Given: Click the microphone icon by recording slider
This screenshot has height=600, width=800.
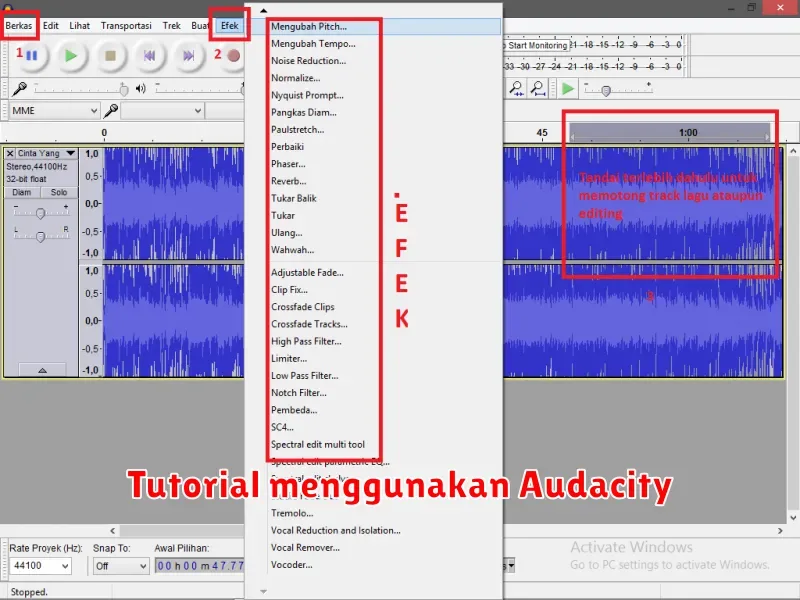Looking at the screenshot, I should tap(19, 89).
